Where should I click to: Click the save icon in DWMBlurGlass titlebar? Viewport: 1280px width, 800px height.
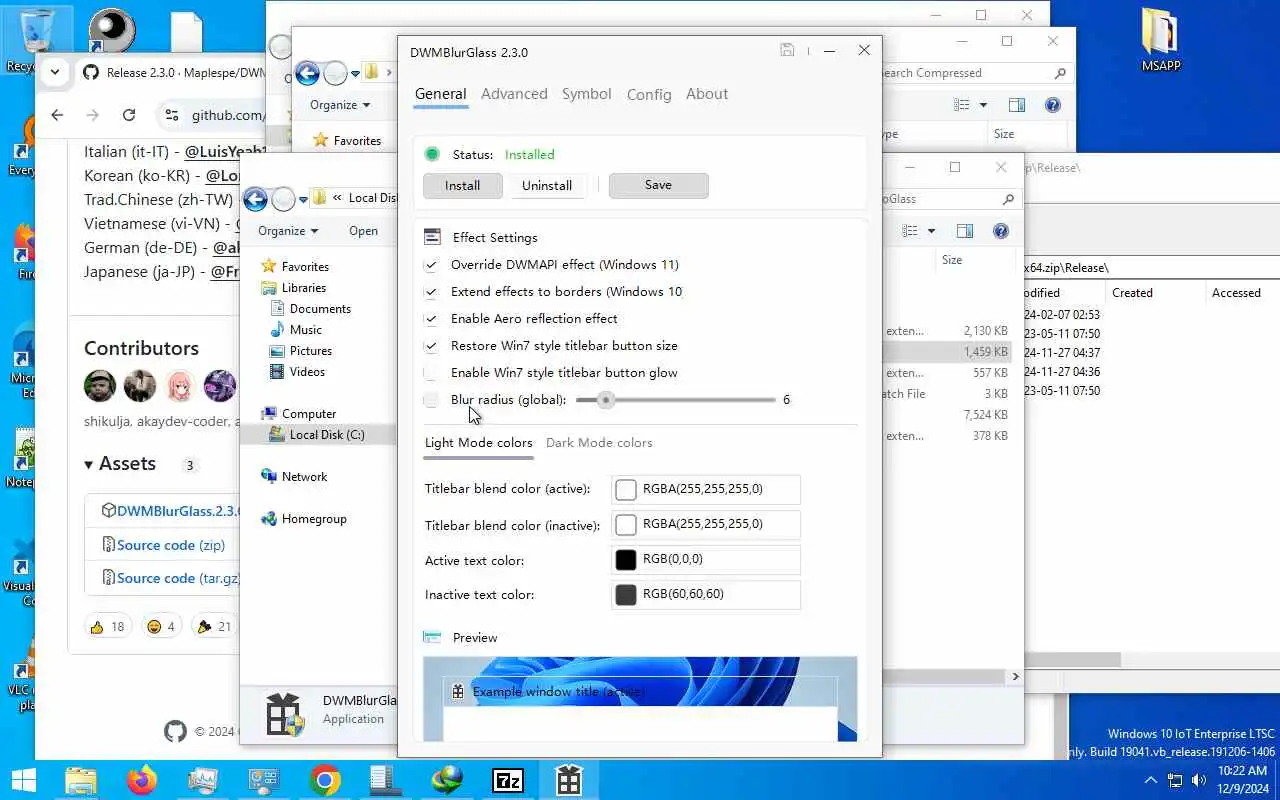coord(787,50)
